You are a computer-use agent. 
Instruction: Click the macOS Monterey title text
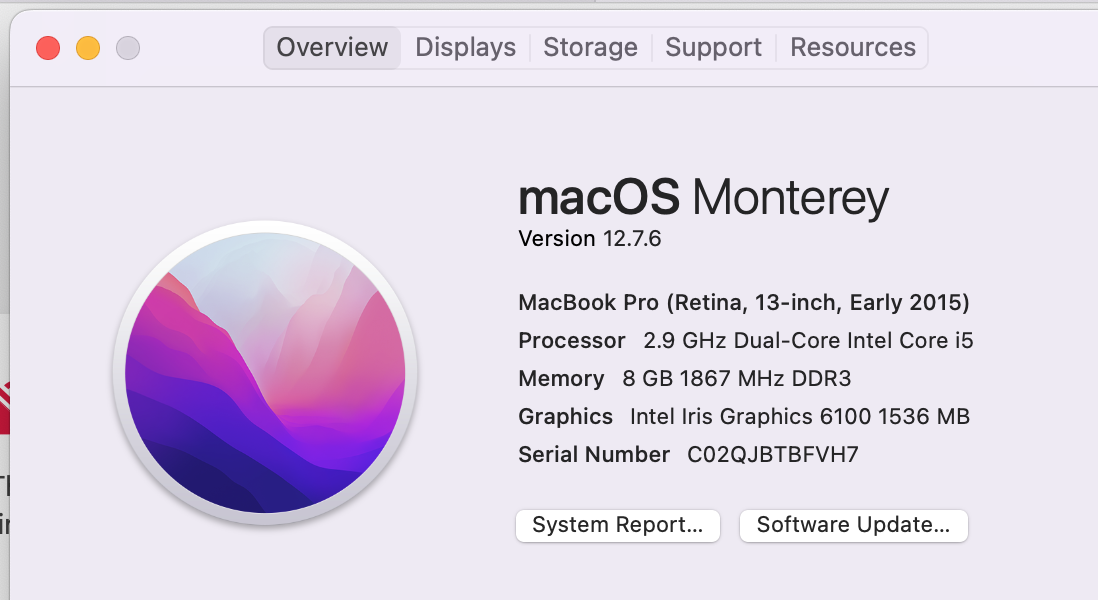[x=703, y=197]
